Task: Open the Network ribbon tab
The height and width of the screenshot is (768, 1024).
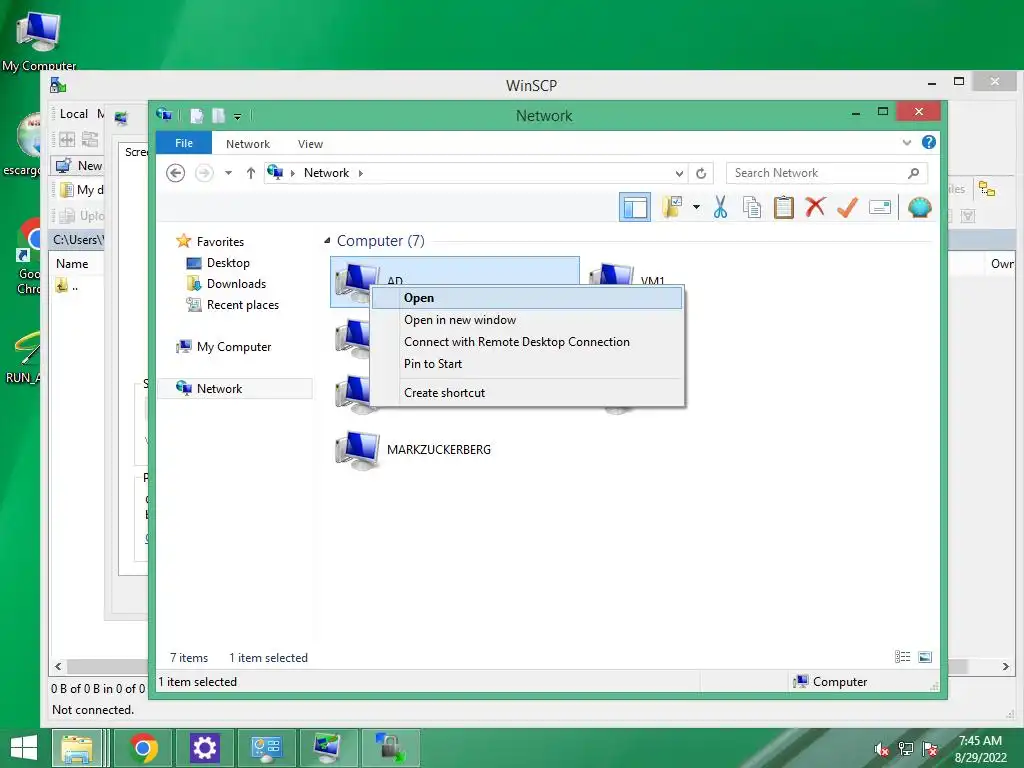Action: [248, 144]
